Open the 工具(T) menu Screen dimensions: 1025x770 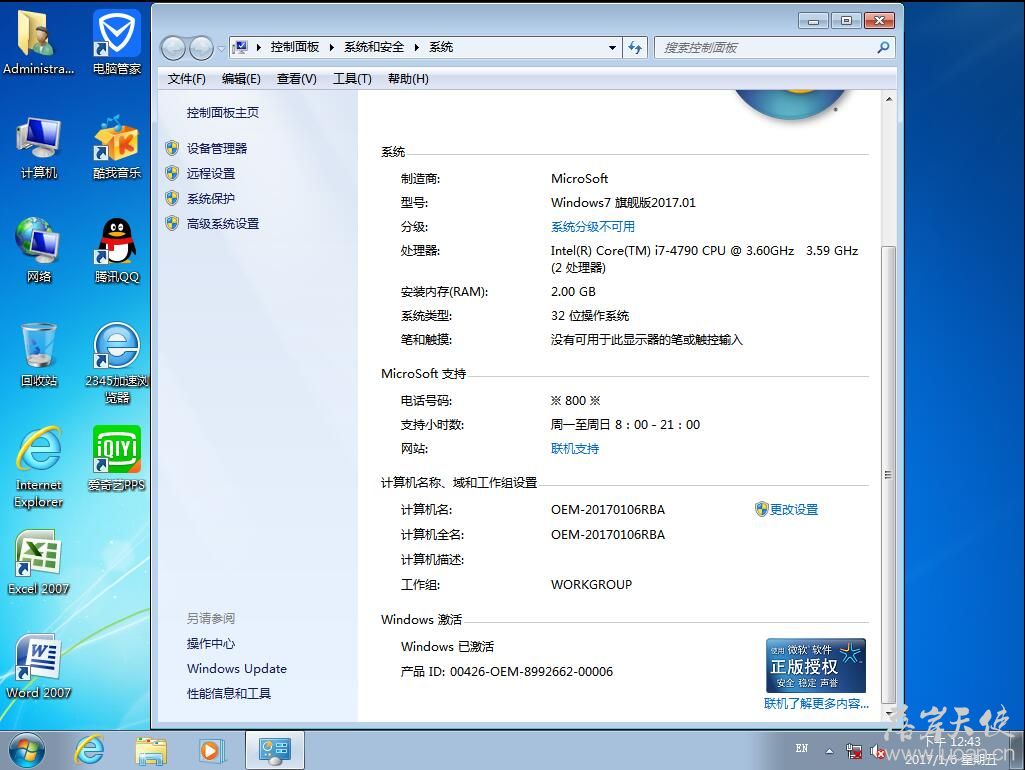coord(352,79)
